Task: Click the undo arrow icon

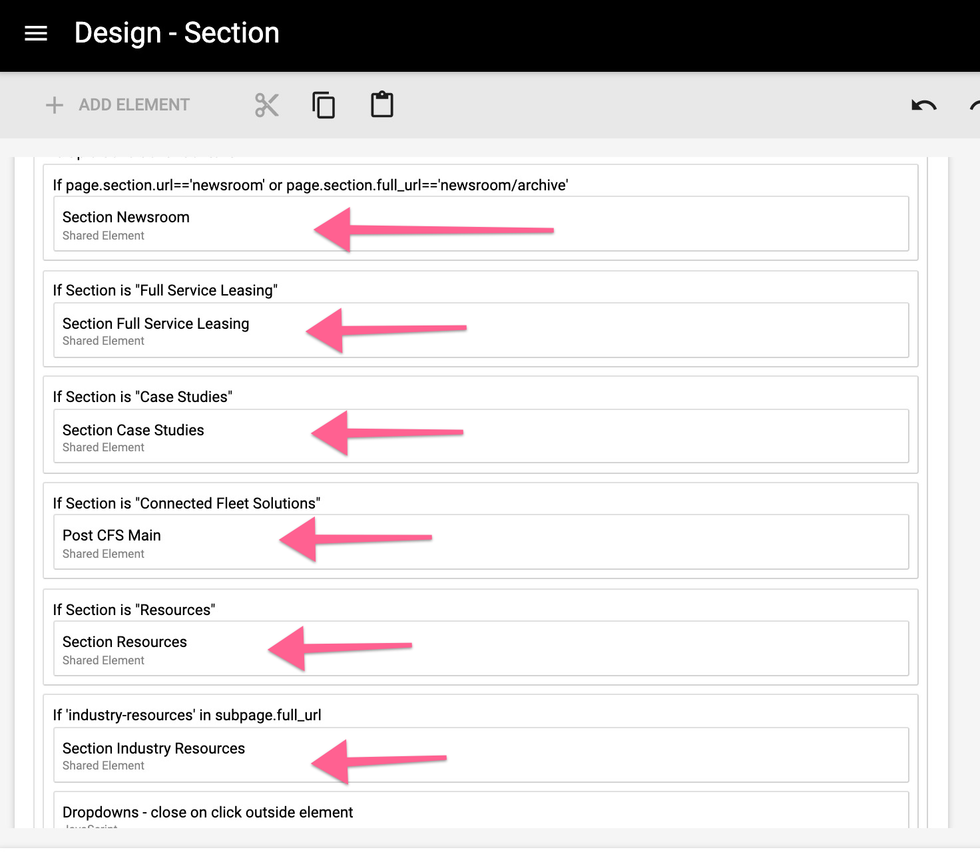Action: click(x=923, y=106)
